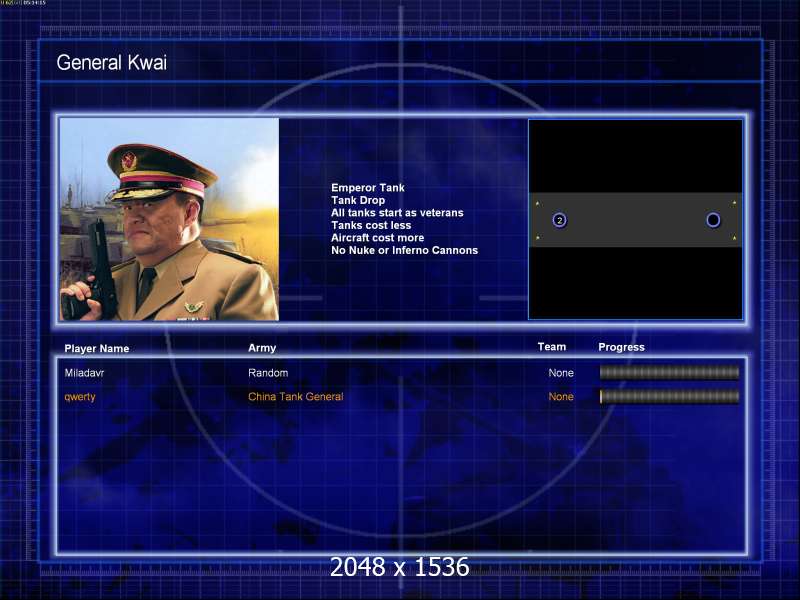
Task: Click the Emperor Tank ability text
Action: click(368, 188)
